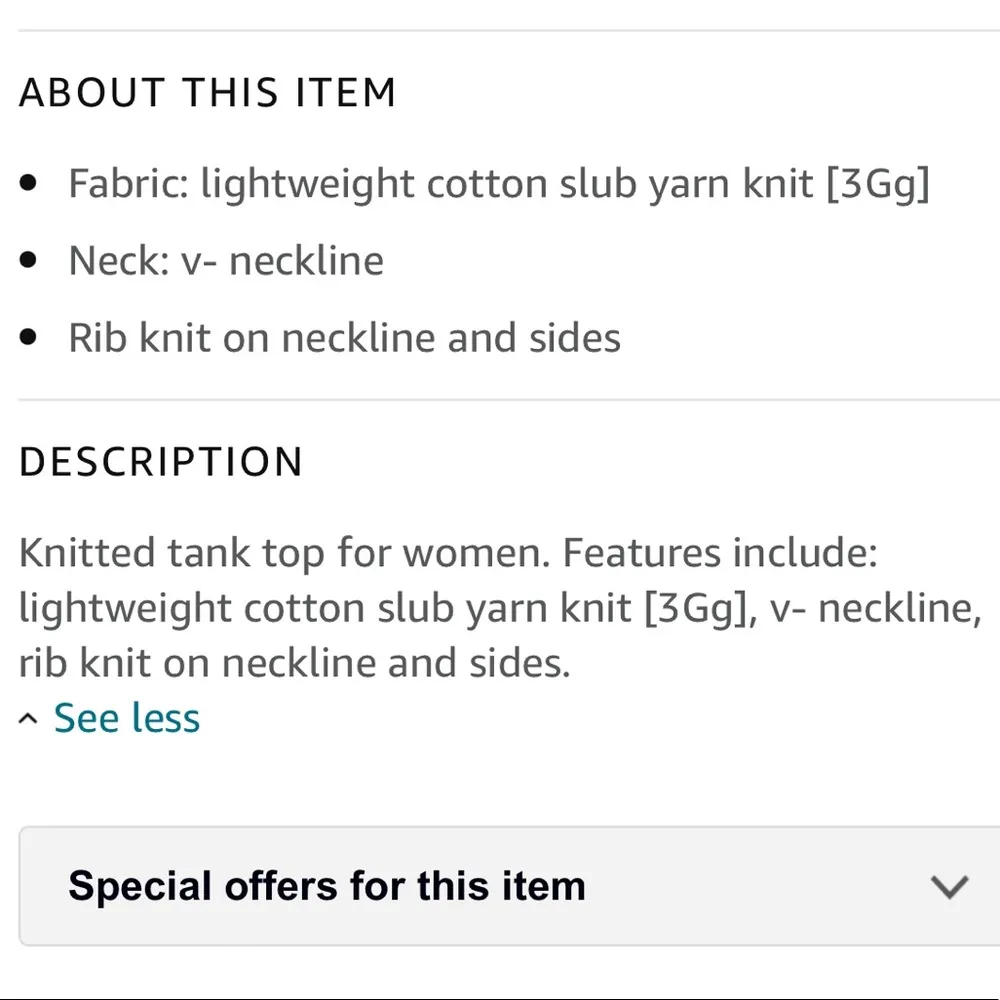Viewport: 1000px width, 1000px height.
Task: Click the bullet beside Rib knit line
Action: coord(28,337)
